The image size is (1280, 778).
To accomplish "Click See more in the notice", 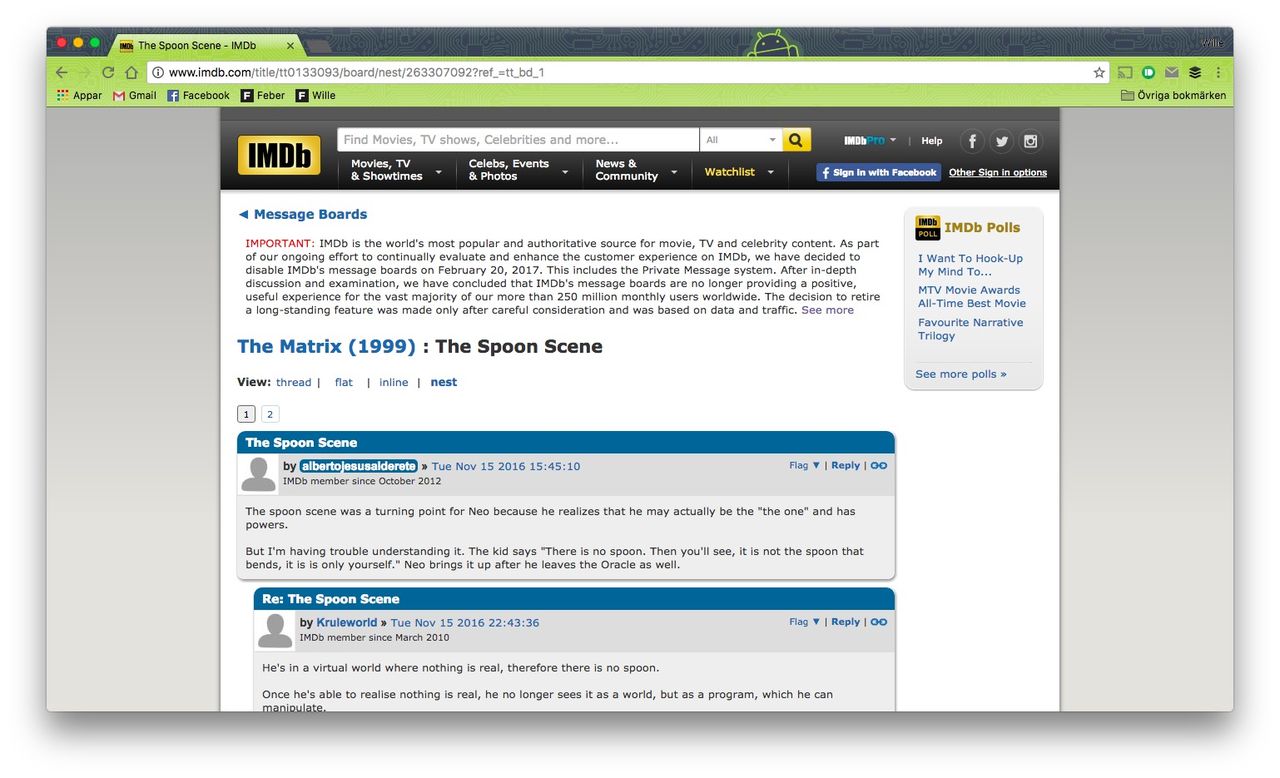I will (828, 310).
